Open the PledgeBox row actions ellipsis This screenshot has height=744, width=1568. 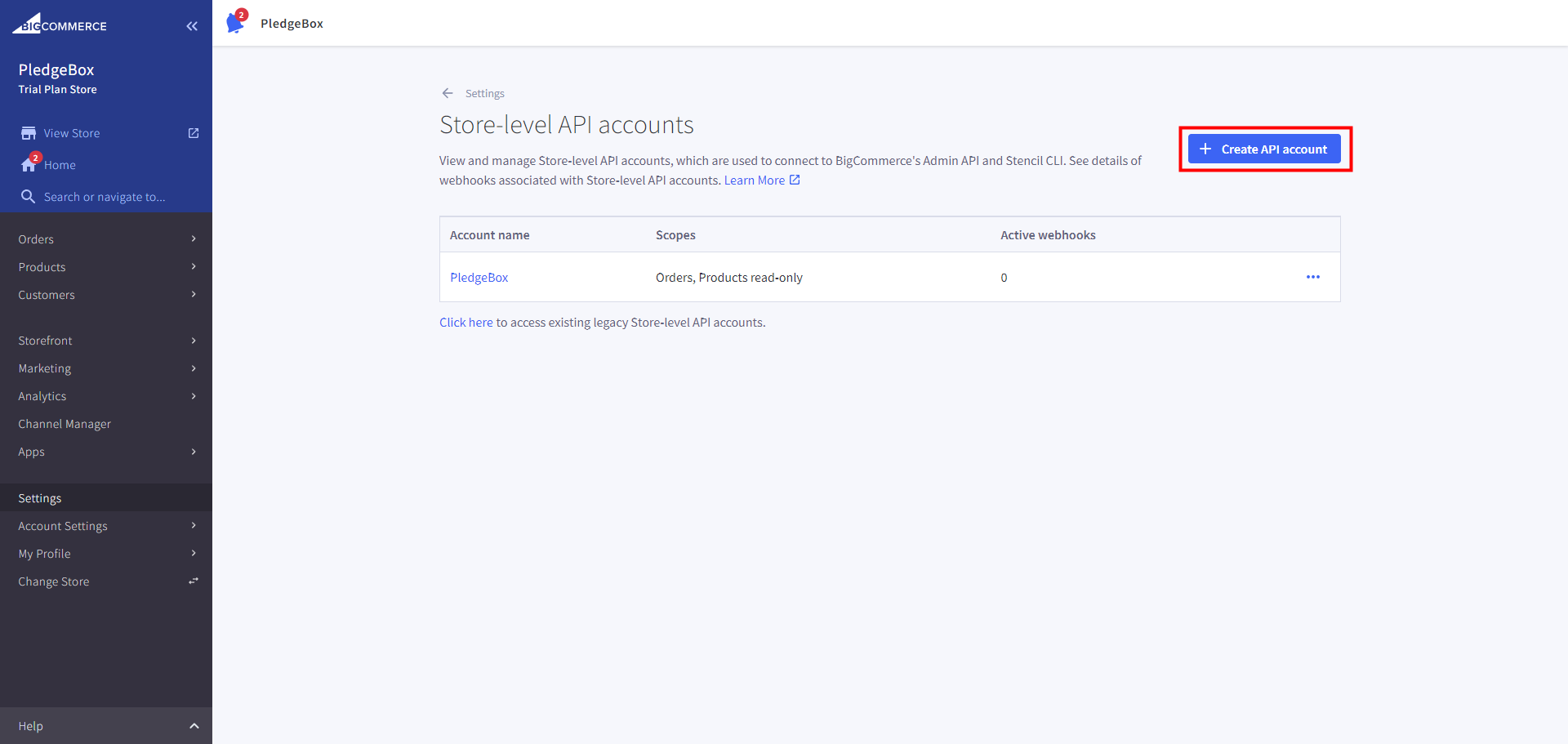[1313, 277]
